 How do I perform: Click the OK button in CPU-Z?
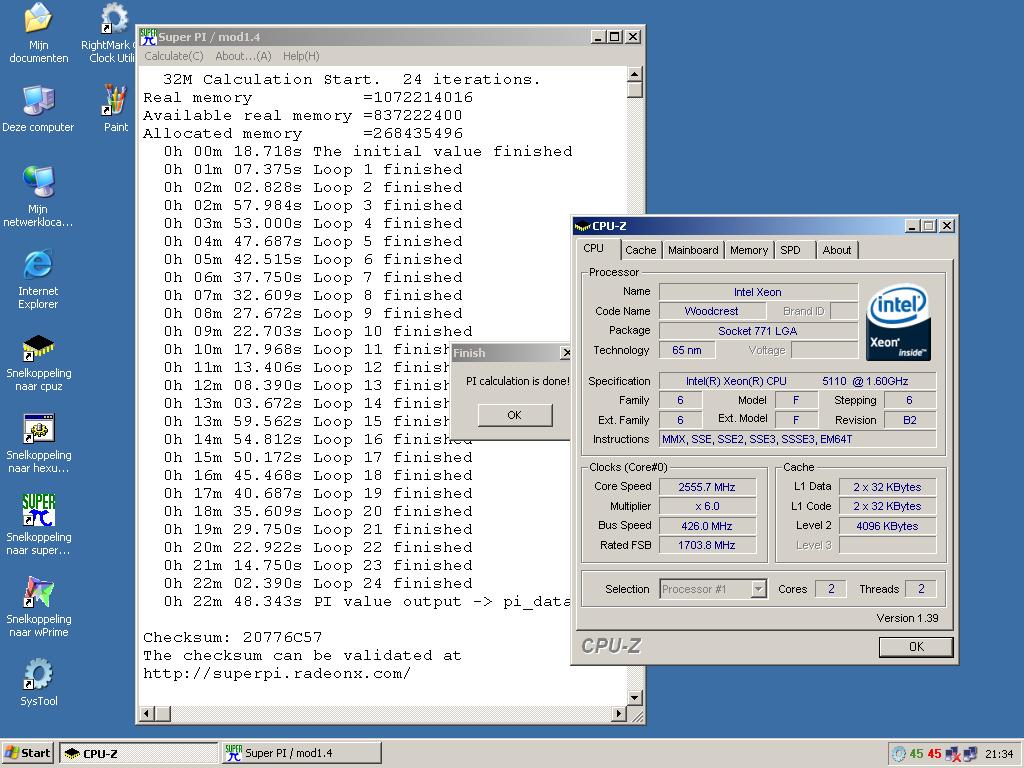pos(916,647)
